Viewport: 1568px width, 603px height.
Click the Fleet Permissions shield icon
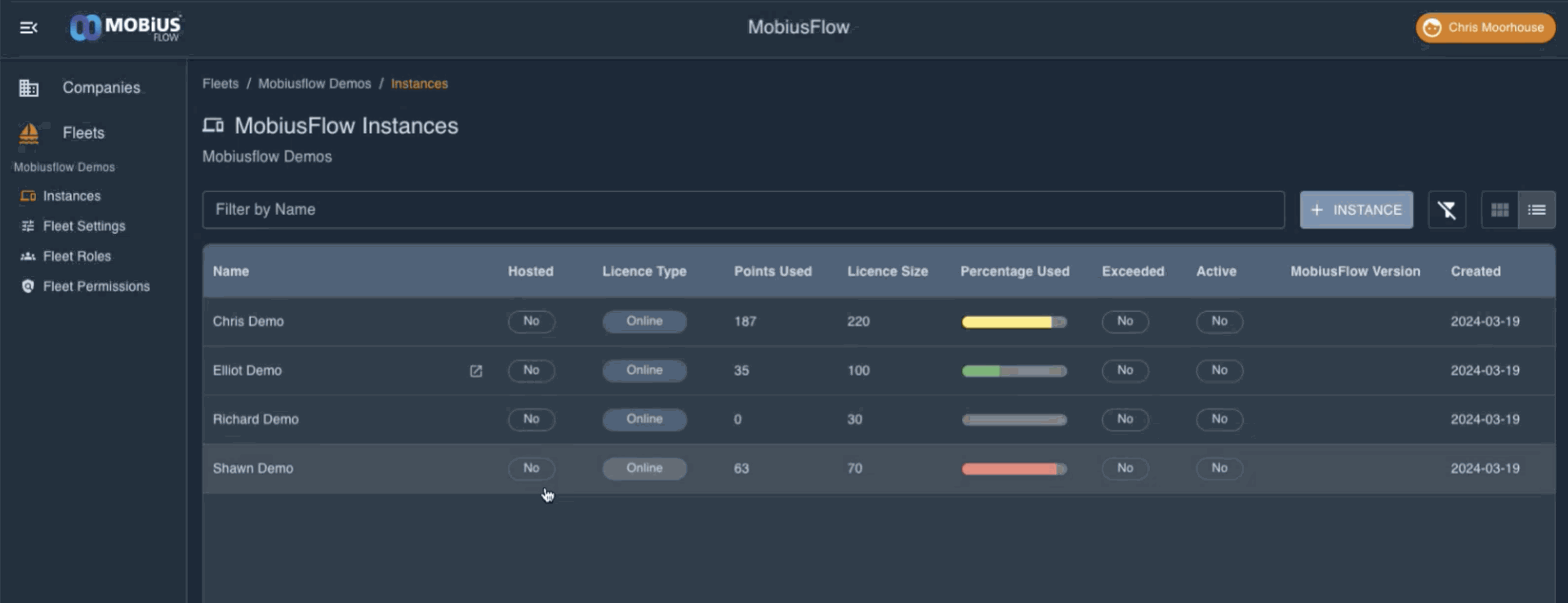[x=28, y=286]
